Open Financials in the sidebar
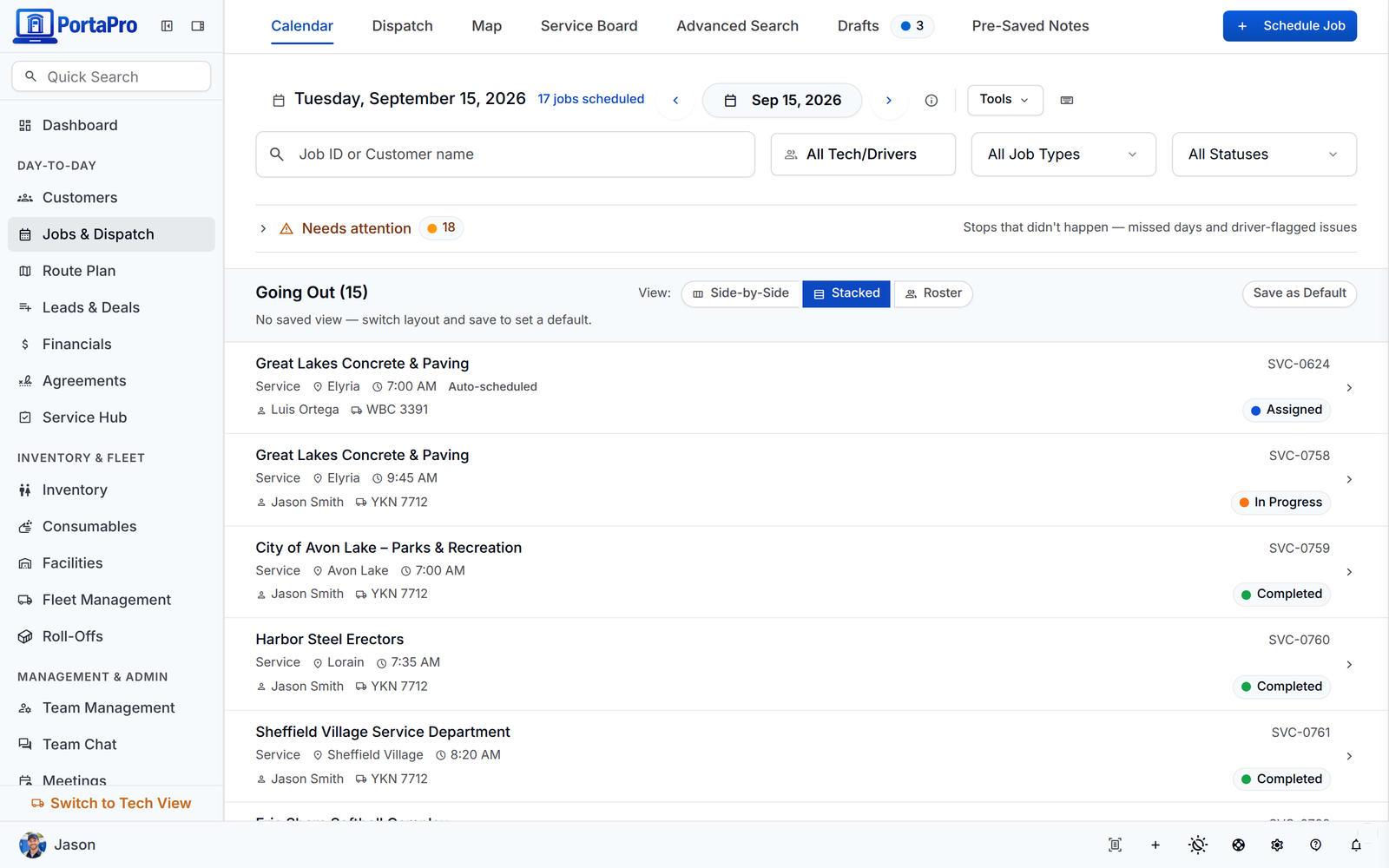 click(111, 345)
